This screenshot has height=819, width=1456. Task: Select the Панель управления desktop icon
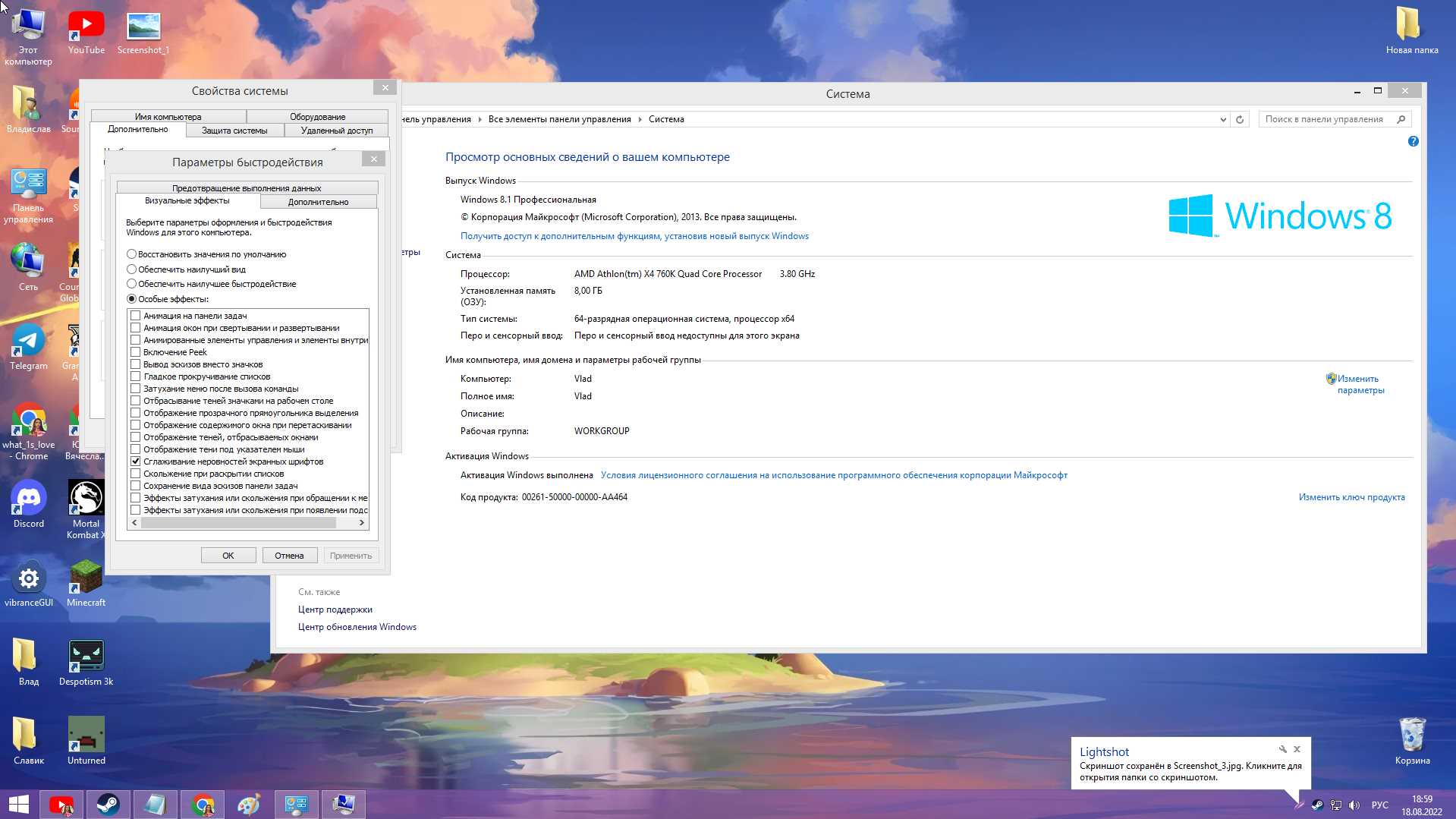[29, 196]
